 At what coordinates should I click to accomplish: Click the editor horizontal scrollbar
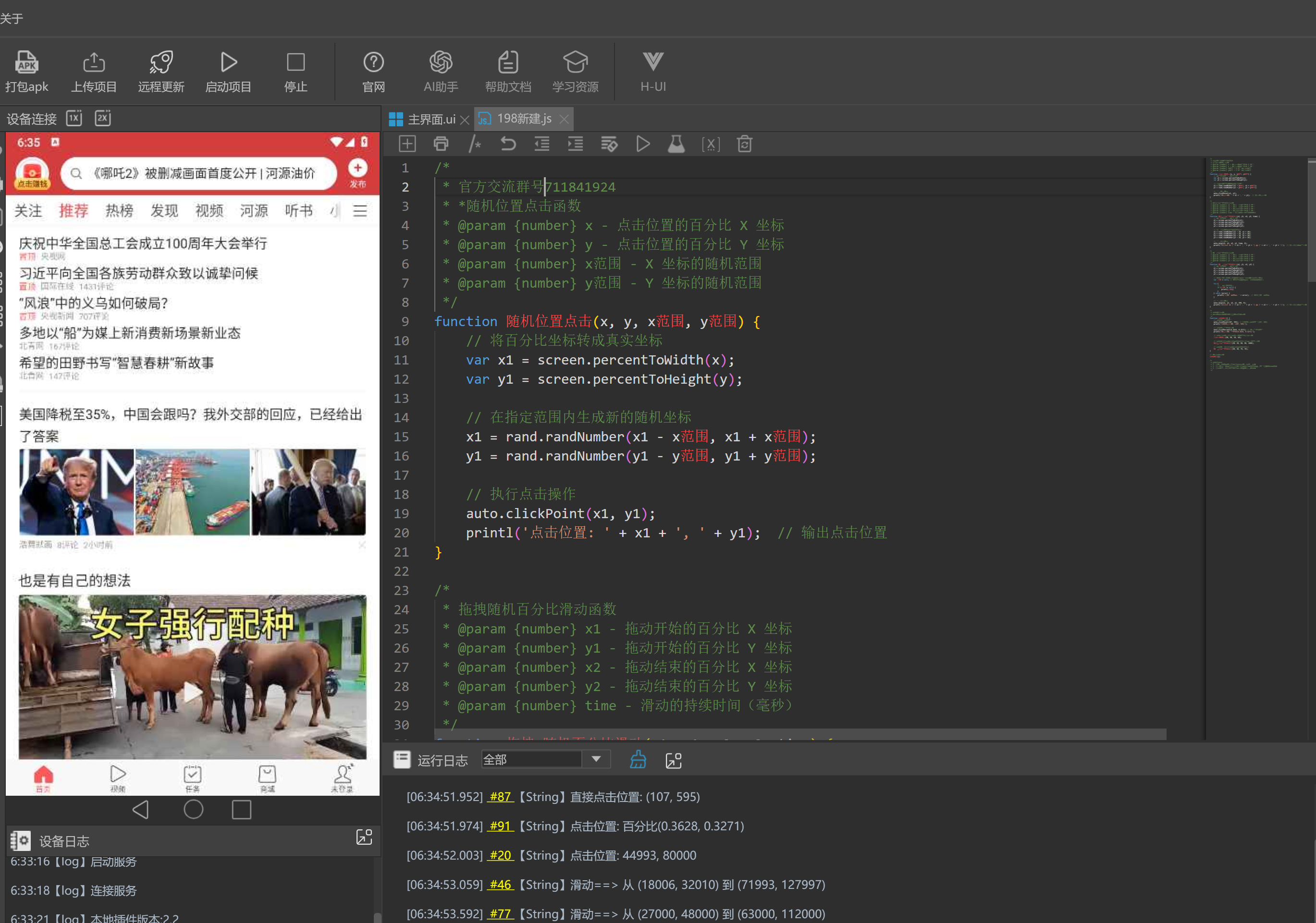[800, 734]
